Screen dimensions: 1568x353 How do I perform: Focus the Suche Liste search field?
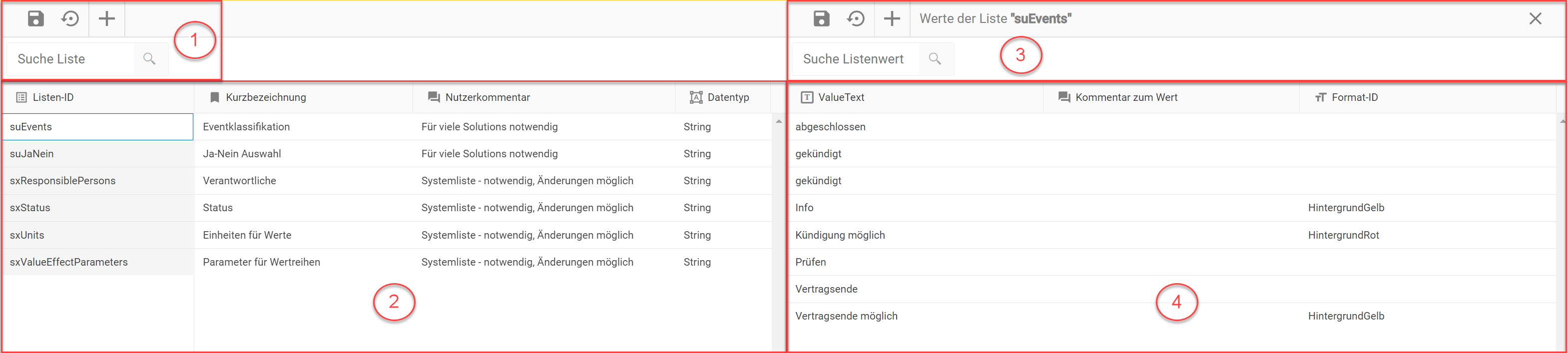pos(70,59)
